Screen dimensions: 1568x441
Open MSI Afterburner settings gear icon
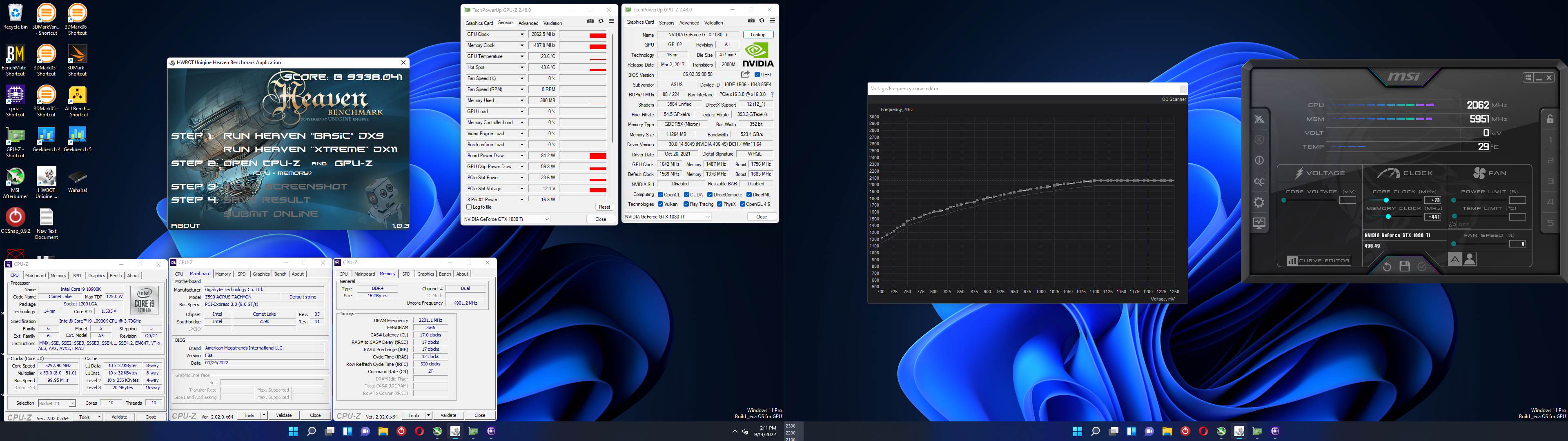[x=1259, y=202]
